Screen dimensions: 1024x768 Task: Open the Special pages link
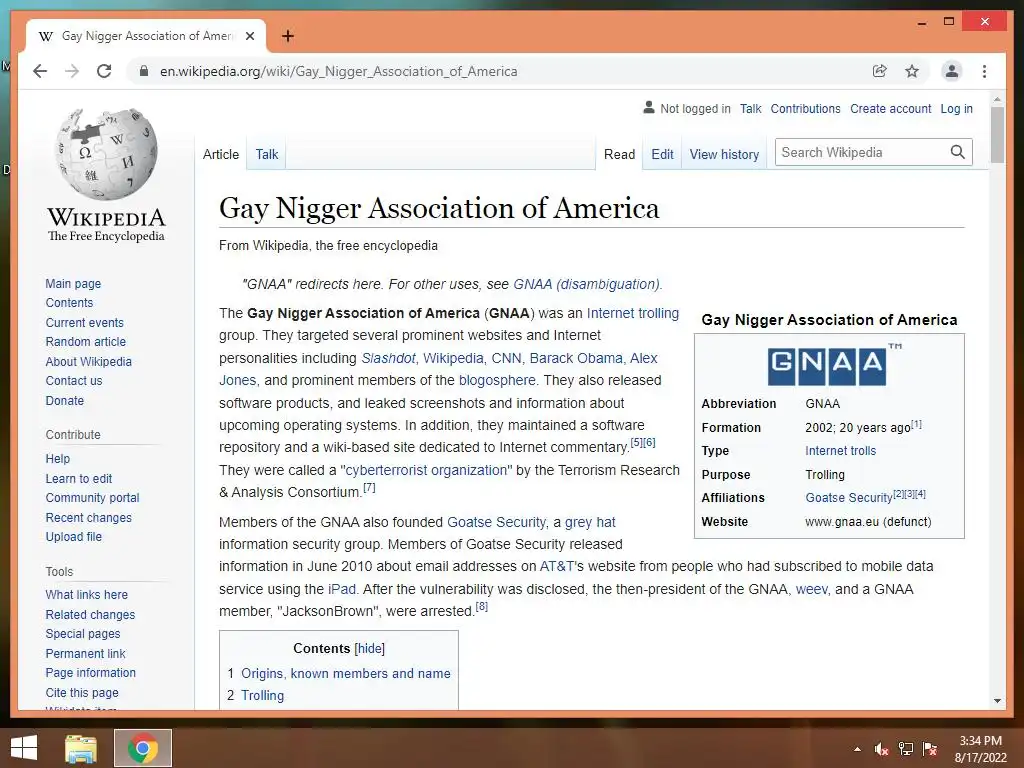pyautogui.click(x=83, y=633)
